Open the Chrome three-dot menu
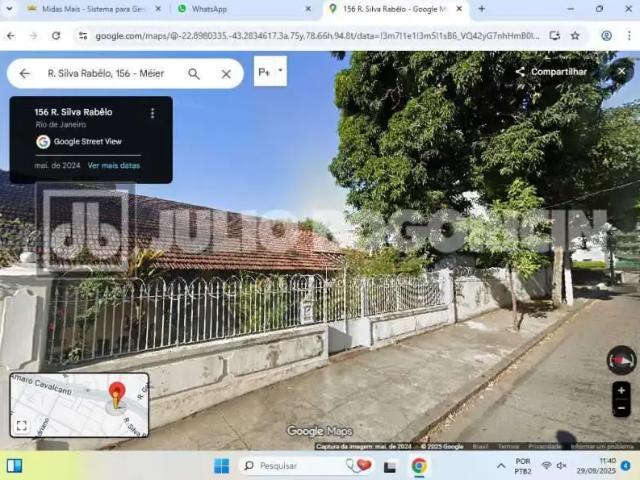Viewport: 640px width, 480px height. [629, 36]
